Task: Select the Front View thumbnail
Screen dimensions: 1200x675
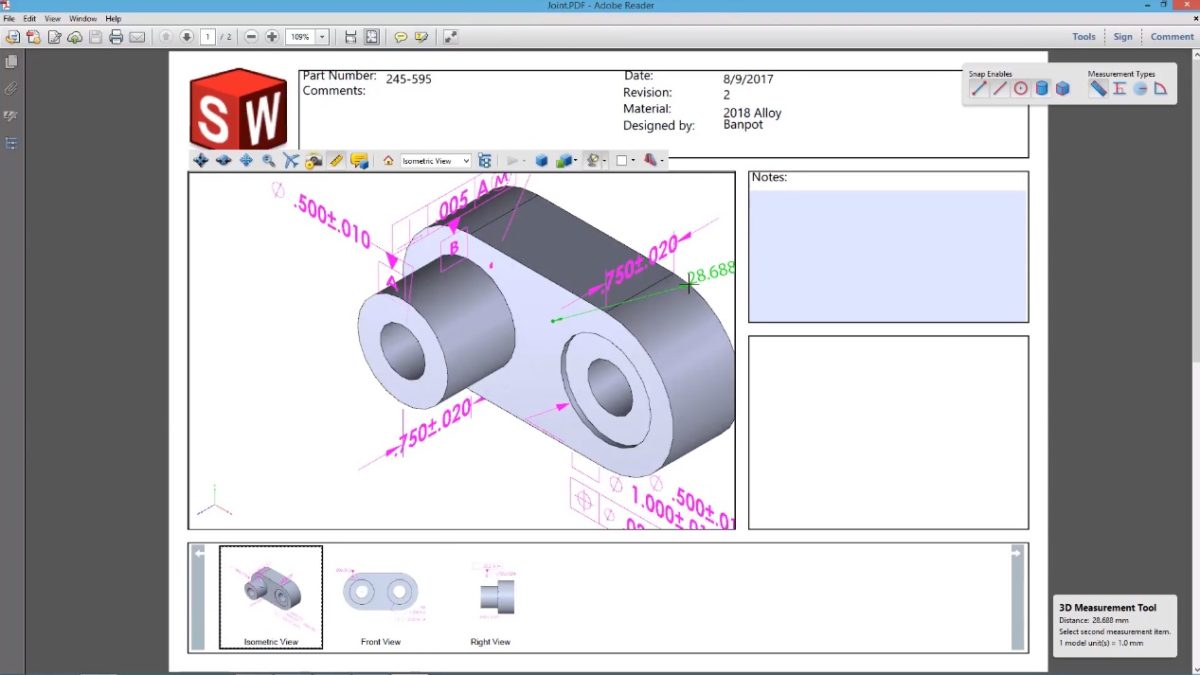Action: 380,593
